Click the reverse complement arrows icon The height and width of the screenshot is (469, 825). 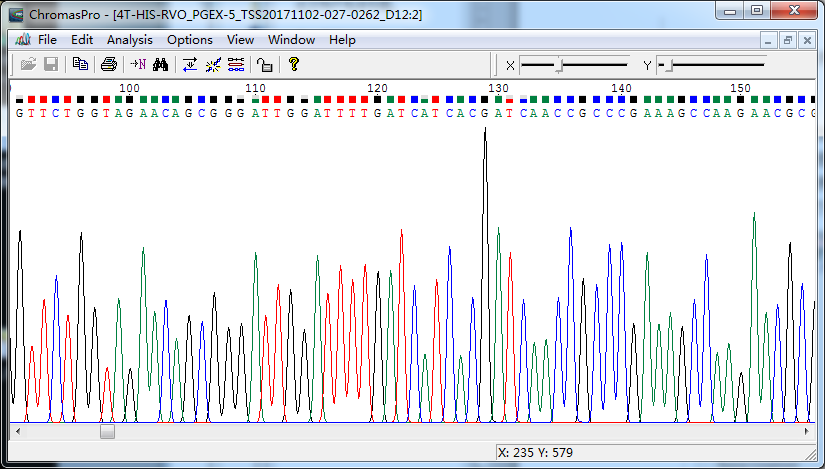point(190,64)
